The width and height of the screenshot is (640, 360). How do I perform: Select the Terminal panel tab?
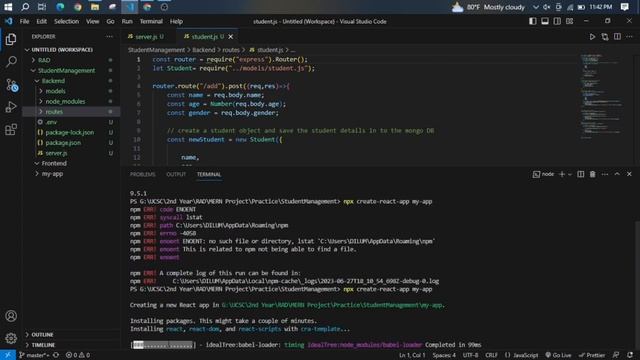point(209,174)
